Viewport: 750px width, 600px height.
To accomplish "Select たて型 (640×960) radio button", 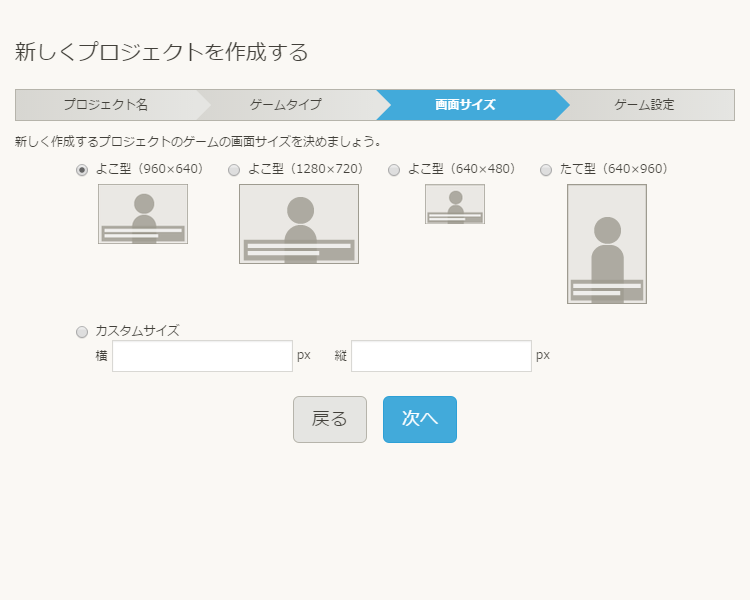I will coord(546,170).
